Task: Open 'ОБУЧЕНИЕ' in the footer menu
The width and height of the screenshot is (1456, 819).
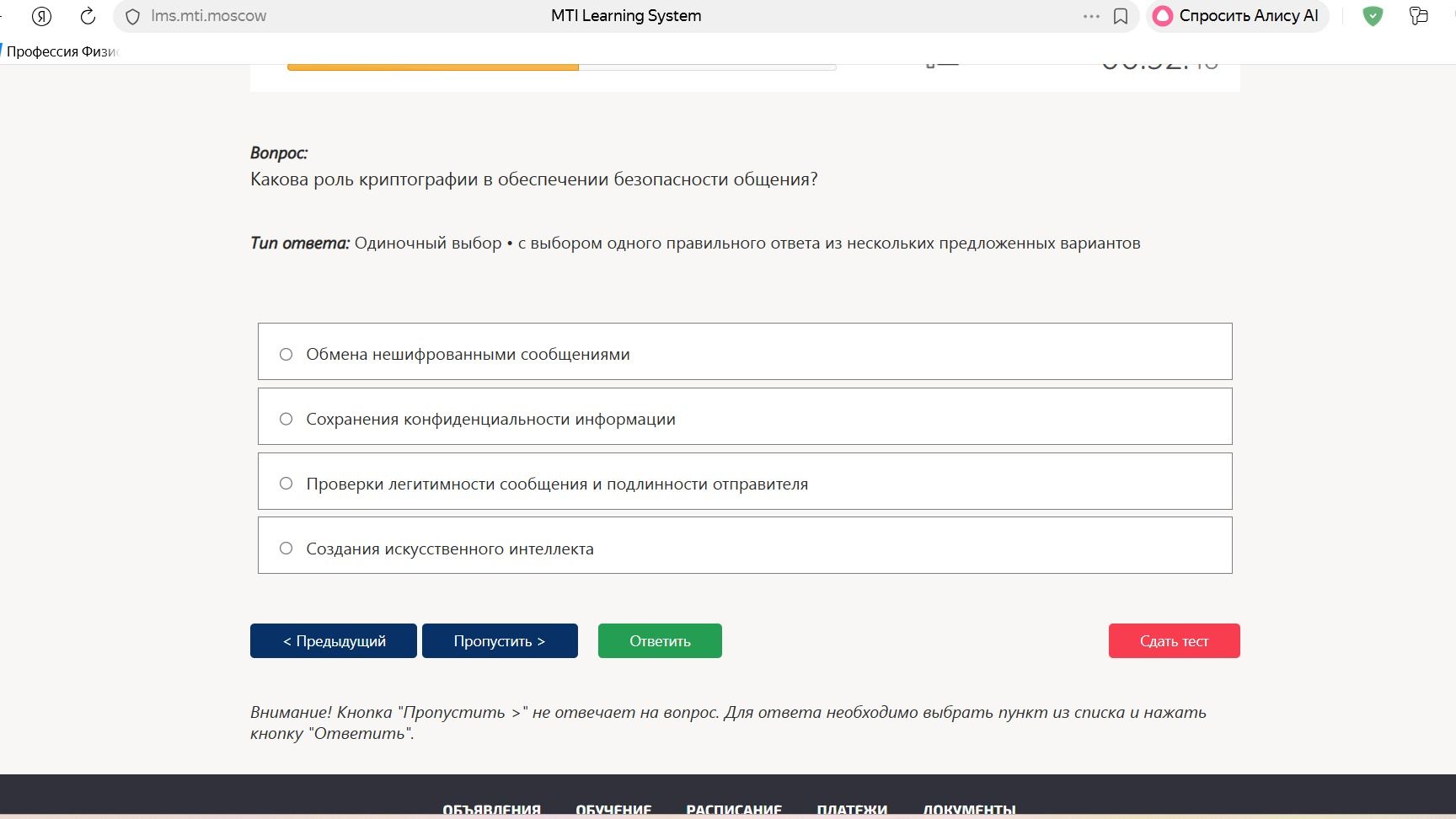Action: 613,810
